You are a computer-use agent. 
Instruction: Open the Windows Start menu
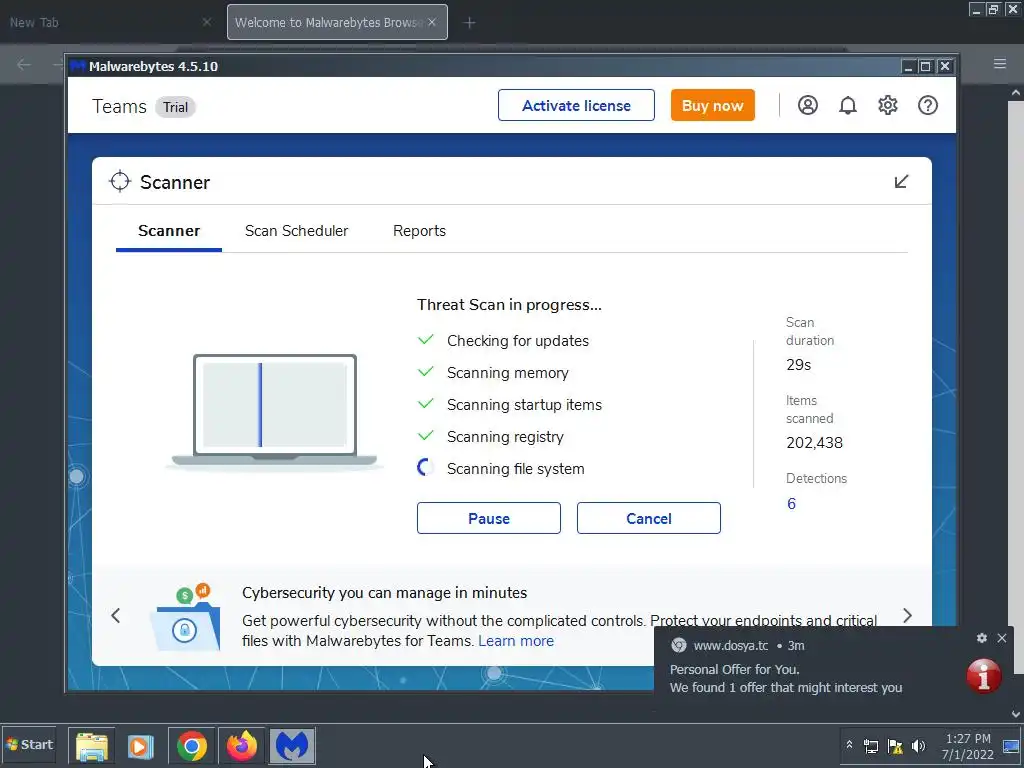[x=29, y=744]
